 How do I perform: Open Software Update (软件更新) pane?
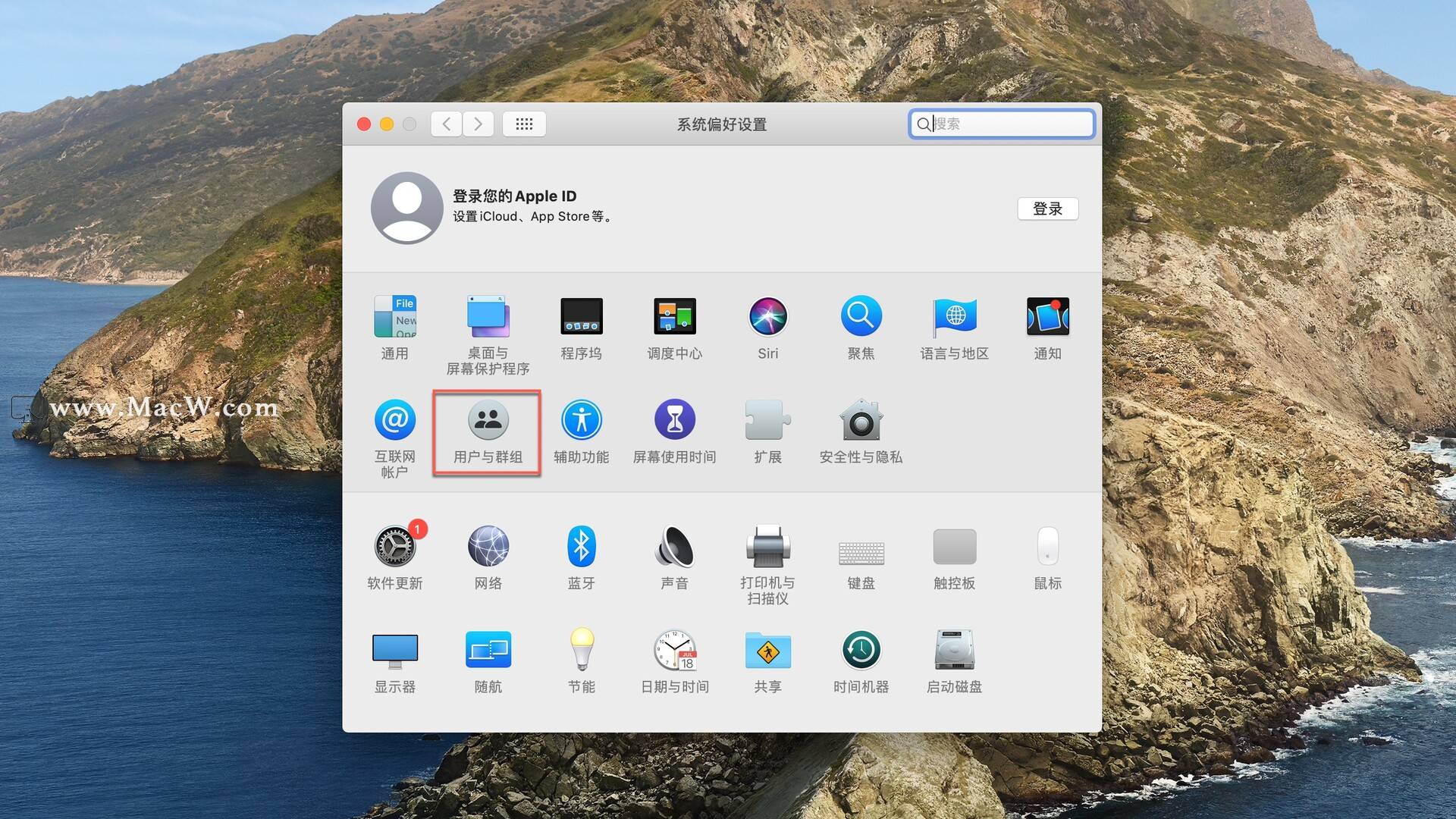[x=394, y=547]
